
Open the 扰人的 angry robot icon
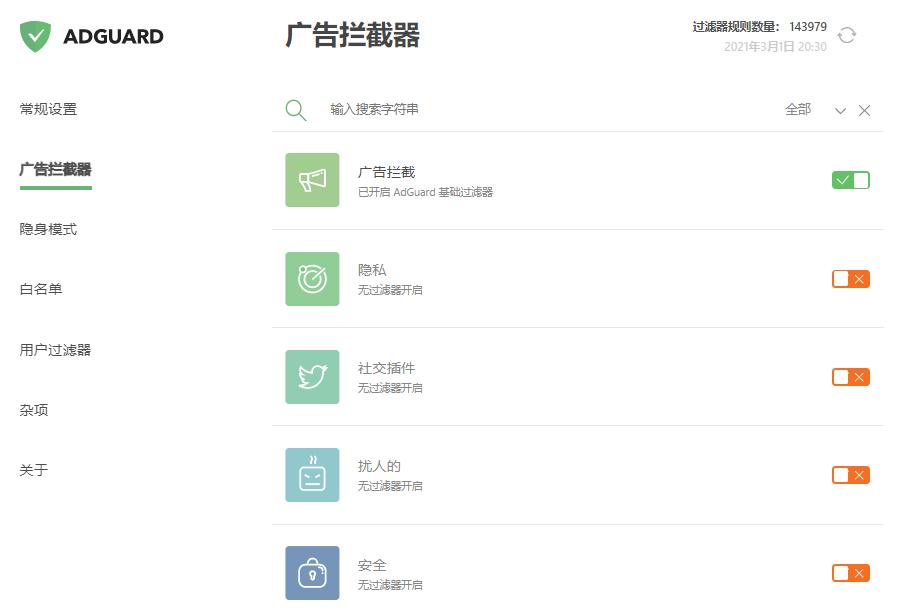point(312,475)
